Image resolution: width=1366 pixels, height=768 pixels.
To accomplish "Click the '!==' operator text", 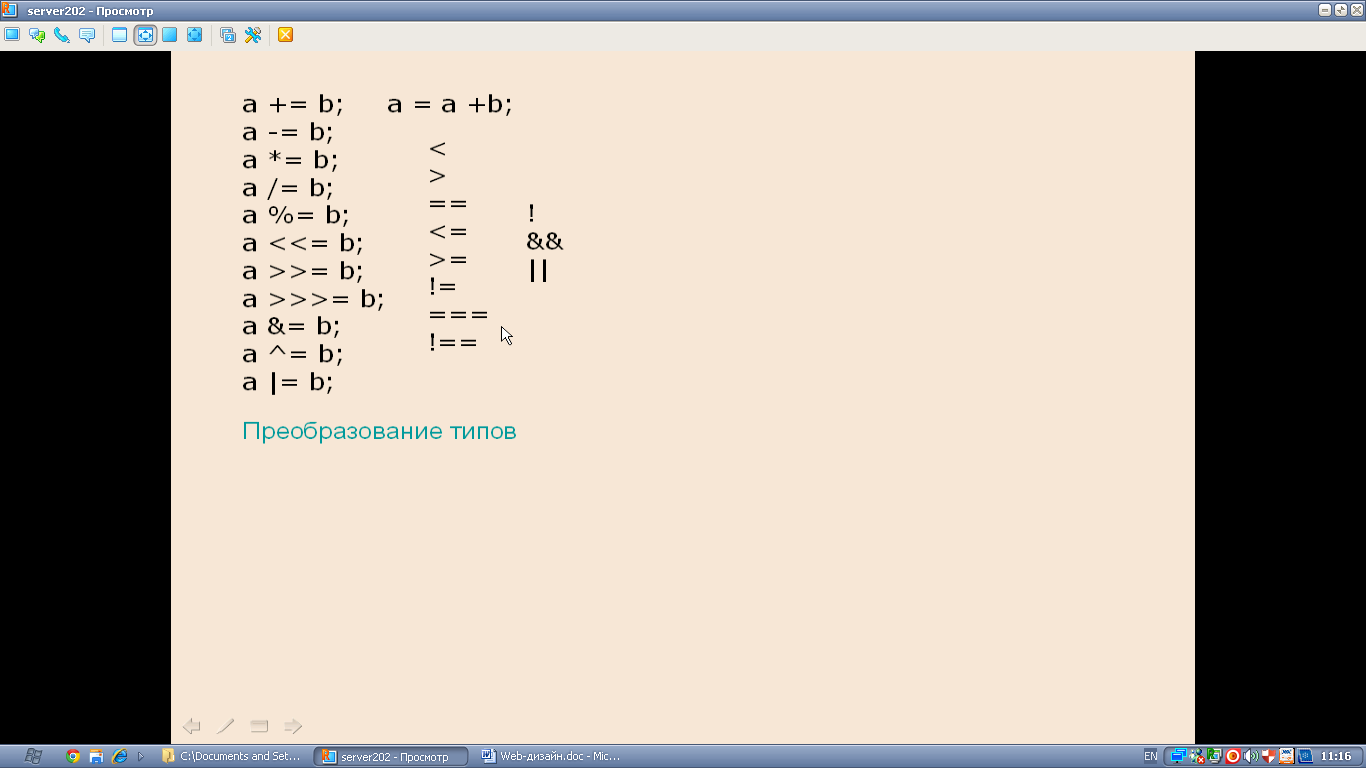I will [x=453, y=342].
